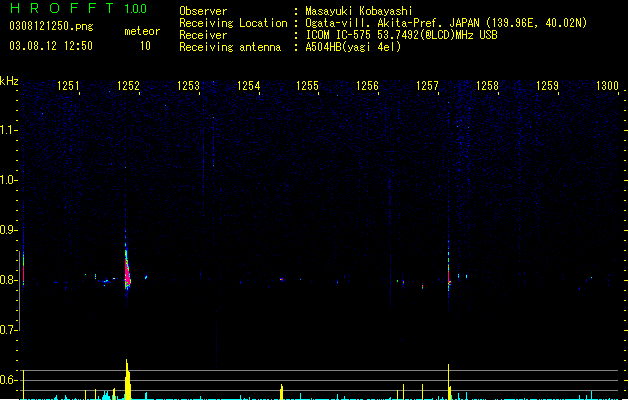This screenshot has height=400, width=629.
Task: Click the 1300 time marker label
Action: 607,86
